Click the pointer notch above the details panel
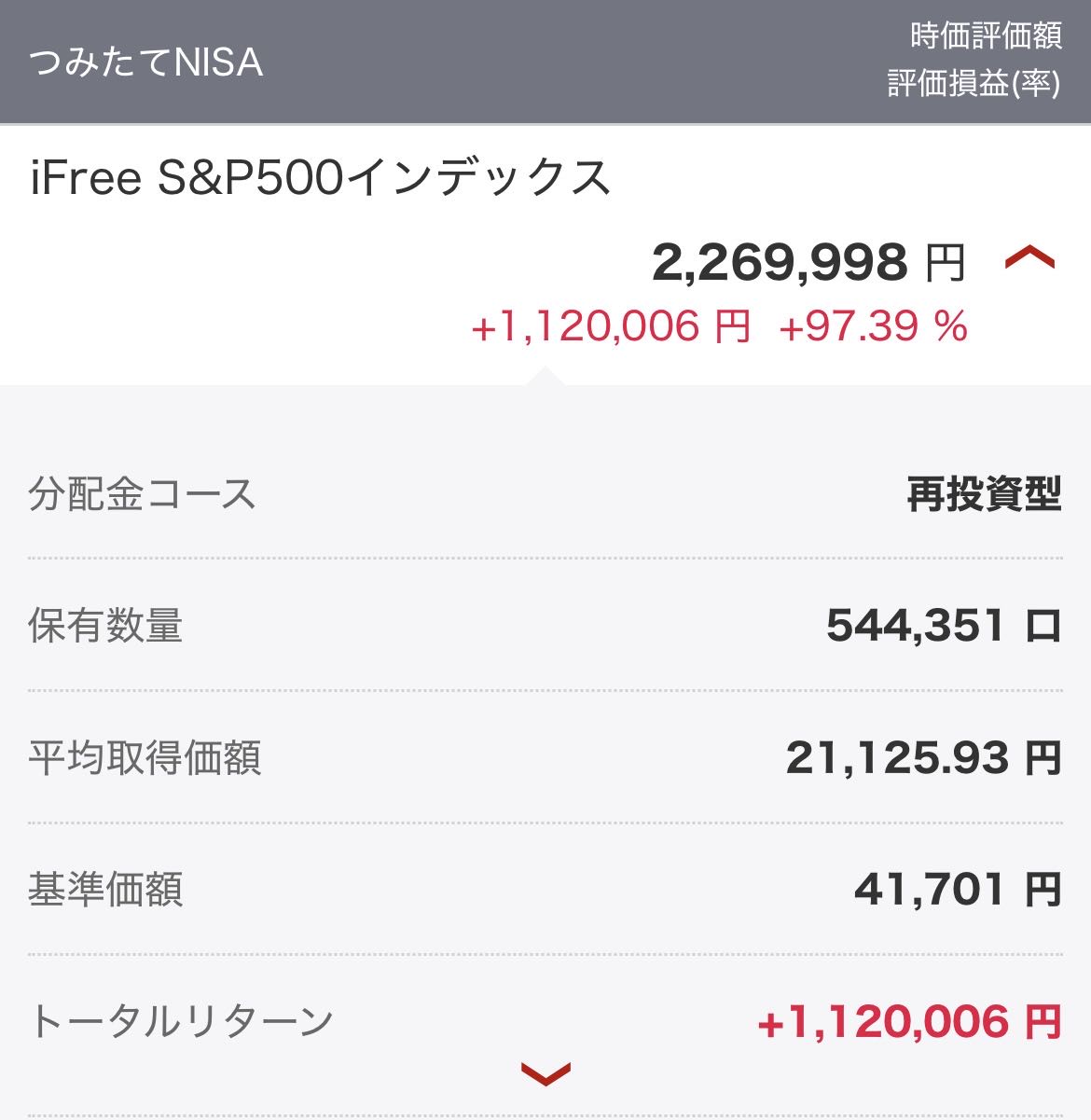 pyautogui.click(x=545, y=377)
